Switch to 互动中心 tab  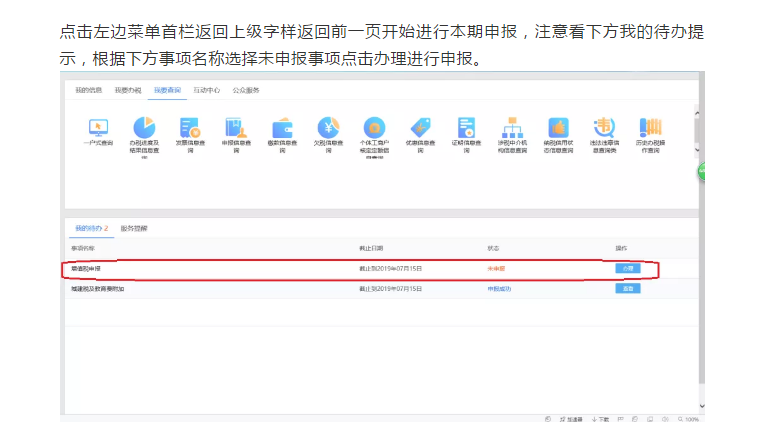[x=206, y=90]
